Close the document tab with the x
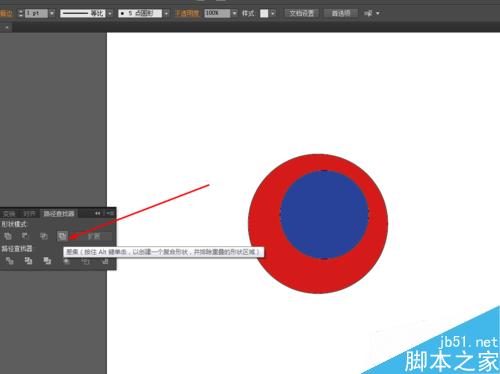Viewport: 500px width, 374px height. [7, 27]
